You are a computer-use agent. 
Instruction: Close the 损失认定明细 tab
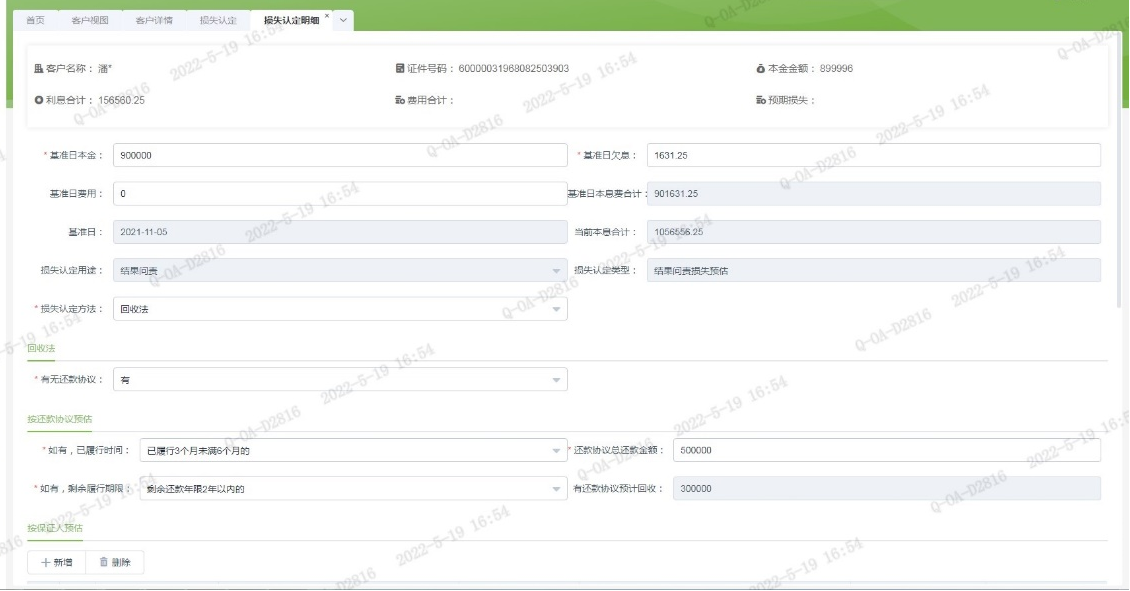click(327, 16)
